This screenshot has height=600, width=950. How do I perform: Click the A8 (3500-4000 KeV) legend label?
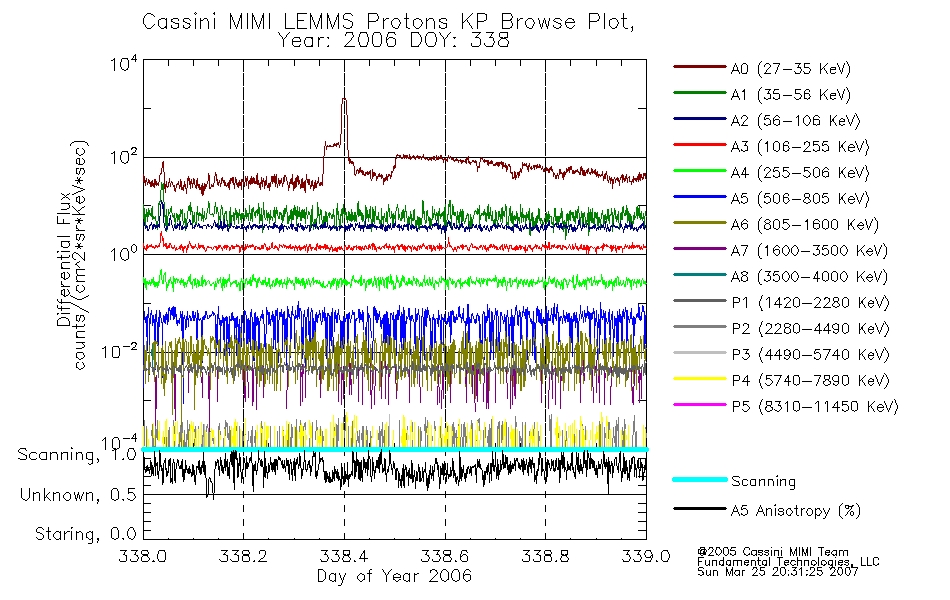coord(809,277)
